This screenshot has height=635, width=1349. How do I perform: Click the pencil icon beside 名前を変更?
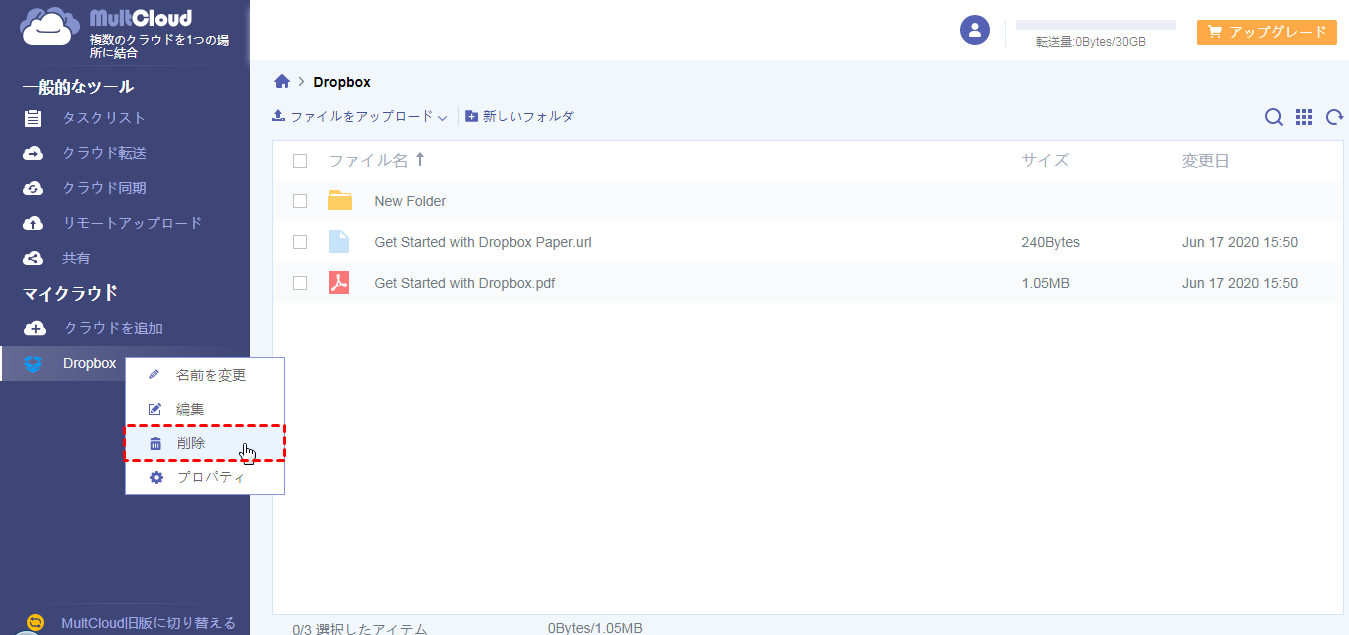click(x=154, y=375)
